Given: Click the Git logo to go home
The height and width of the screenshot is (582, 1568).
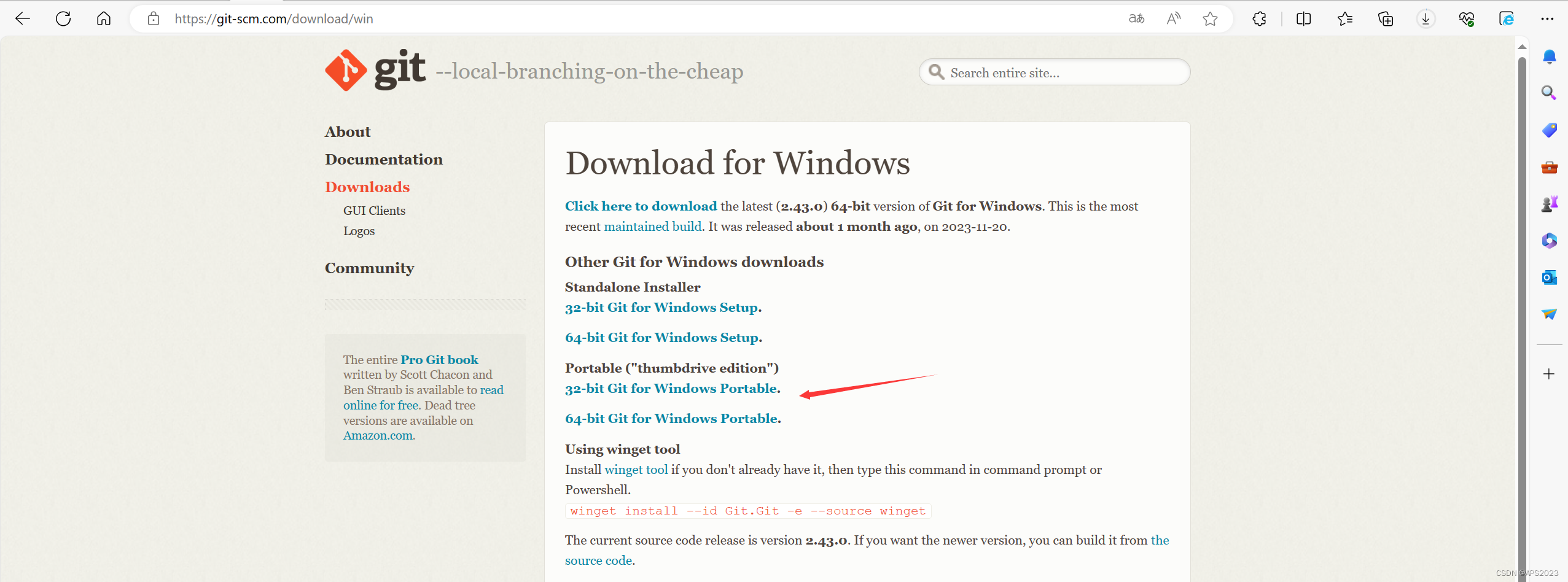Looking at the screenshot, I should [375, 70].
